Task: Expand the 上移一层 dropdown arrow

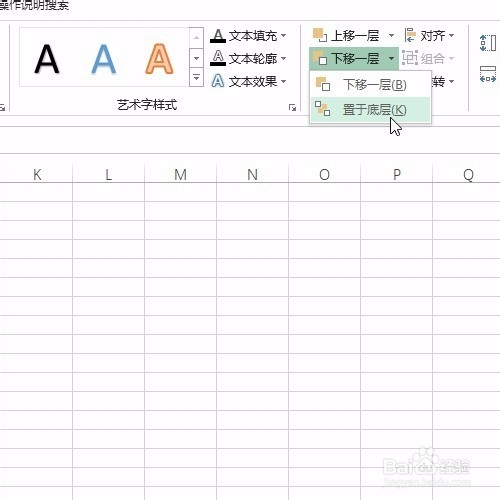Action: (391, 35)
